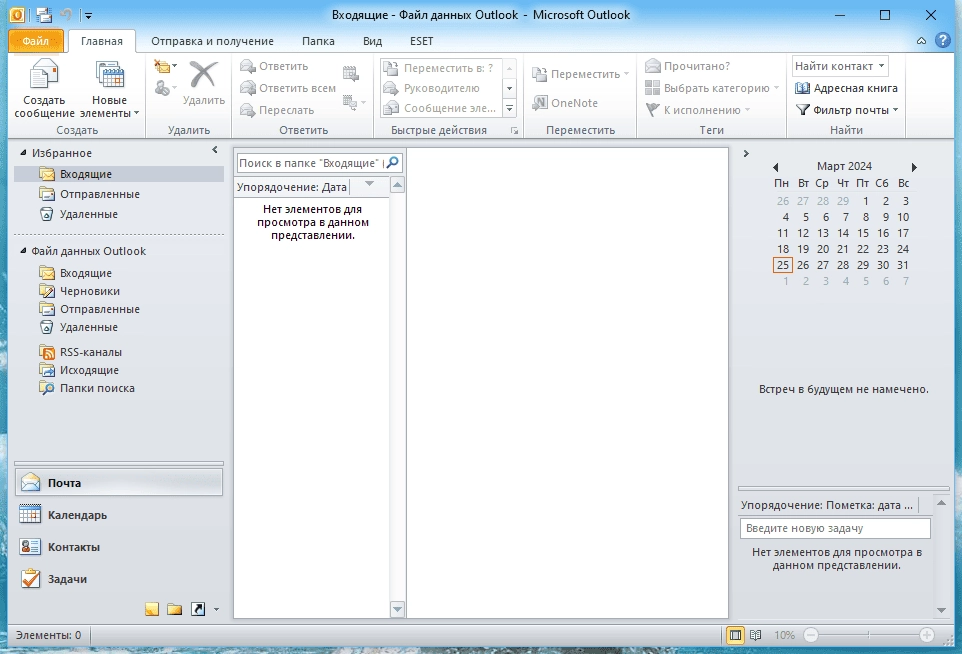Screen dimensions: 962x654
Task: Minimize the ribbon with the caret
Action: tap(922, 41)
